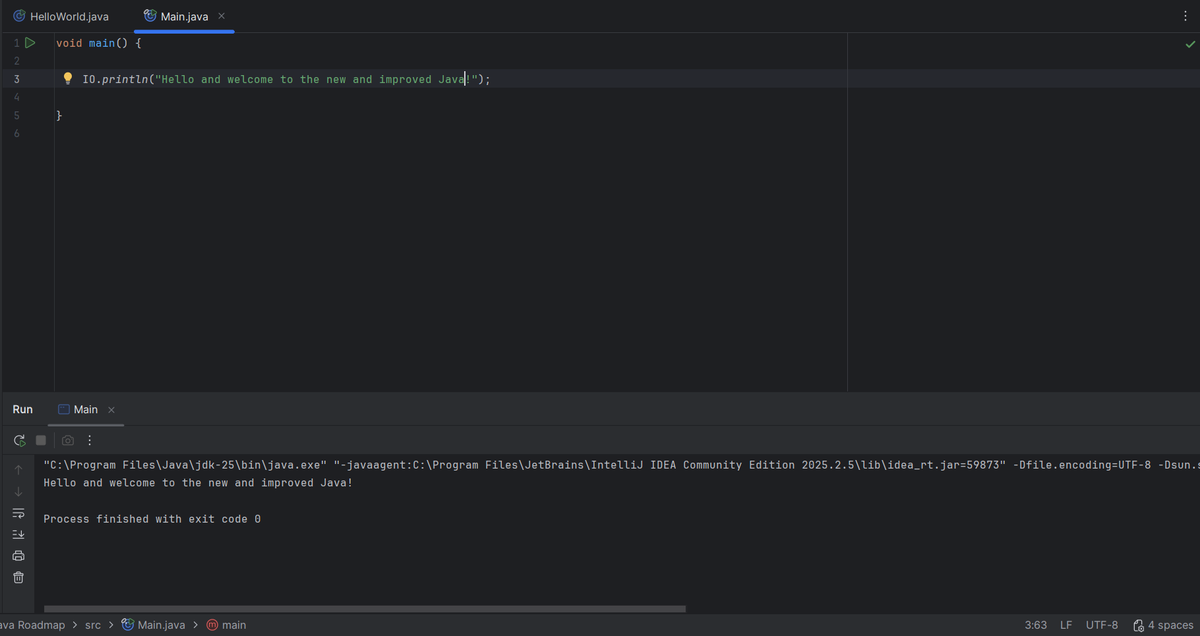Image resolution: width=1200 pixels, height=636 pixels.
Task: Clear the Run console output
Action: [x=18, y=577]
